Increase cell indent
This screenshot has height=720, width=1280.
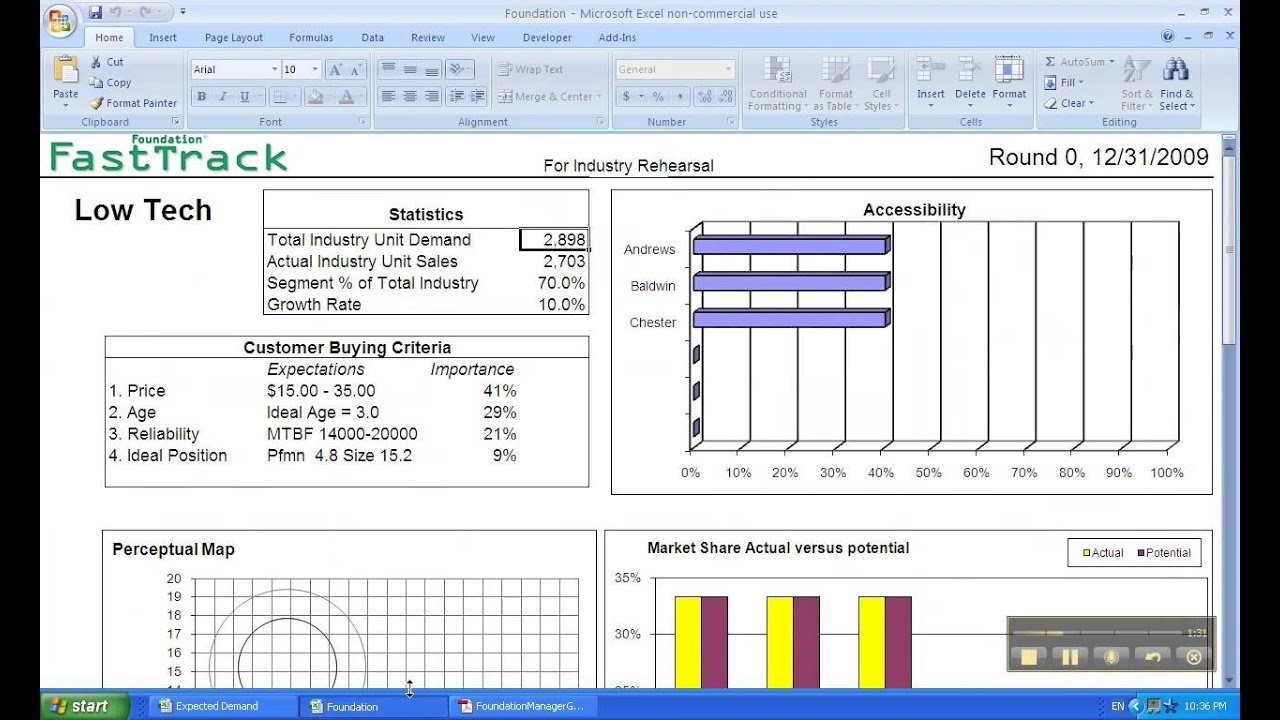pos(477,97)
